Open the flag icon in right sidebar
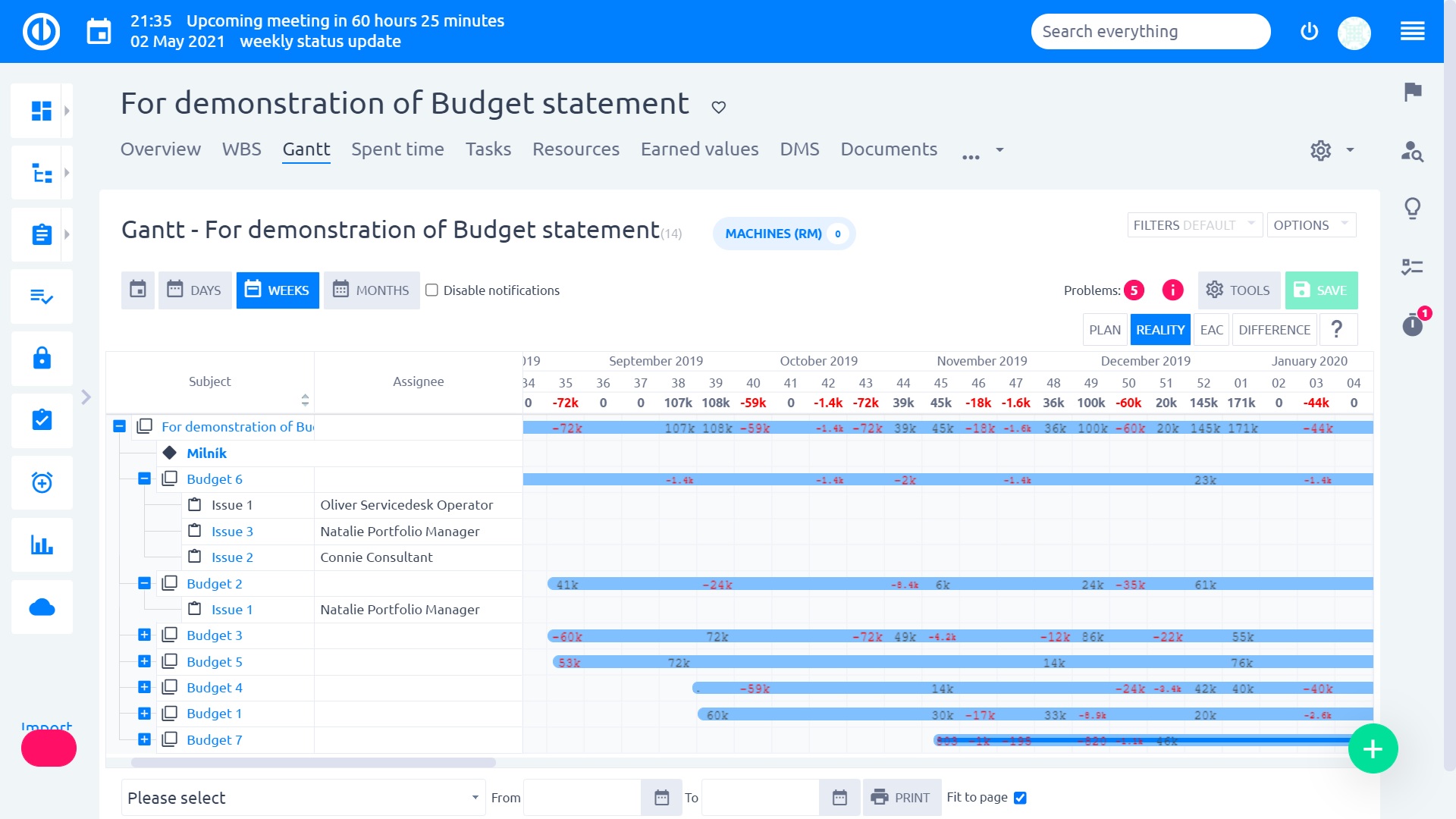1456x819 pixels. 1412,93
